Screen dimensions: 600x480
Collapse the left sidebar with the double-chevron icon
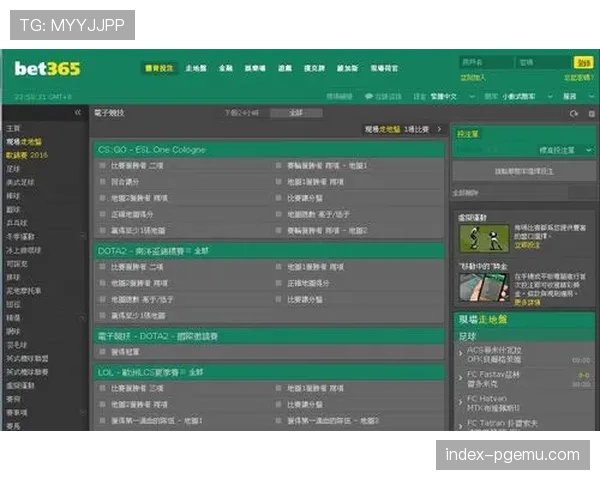pyautogui.click(x=78, y=113)
